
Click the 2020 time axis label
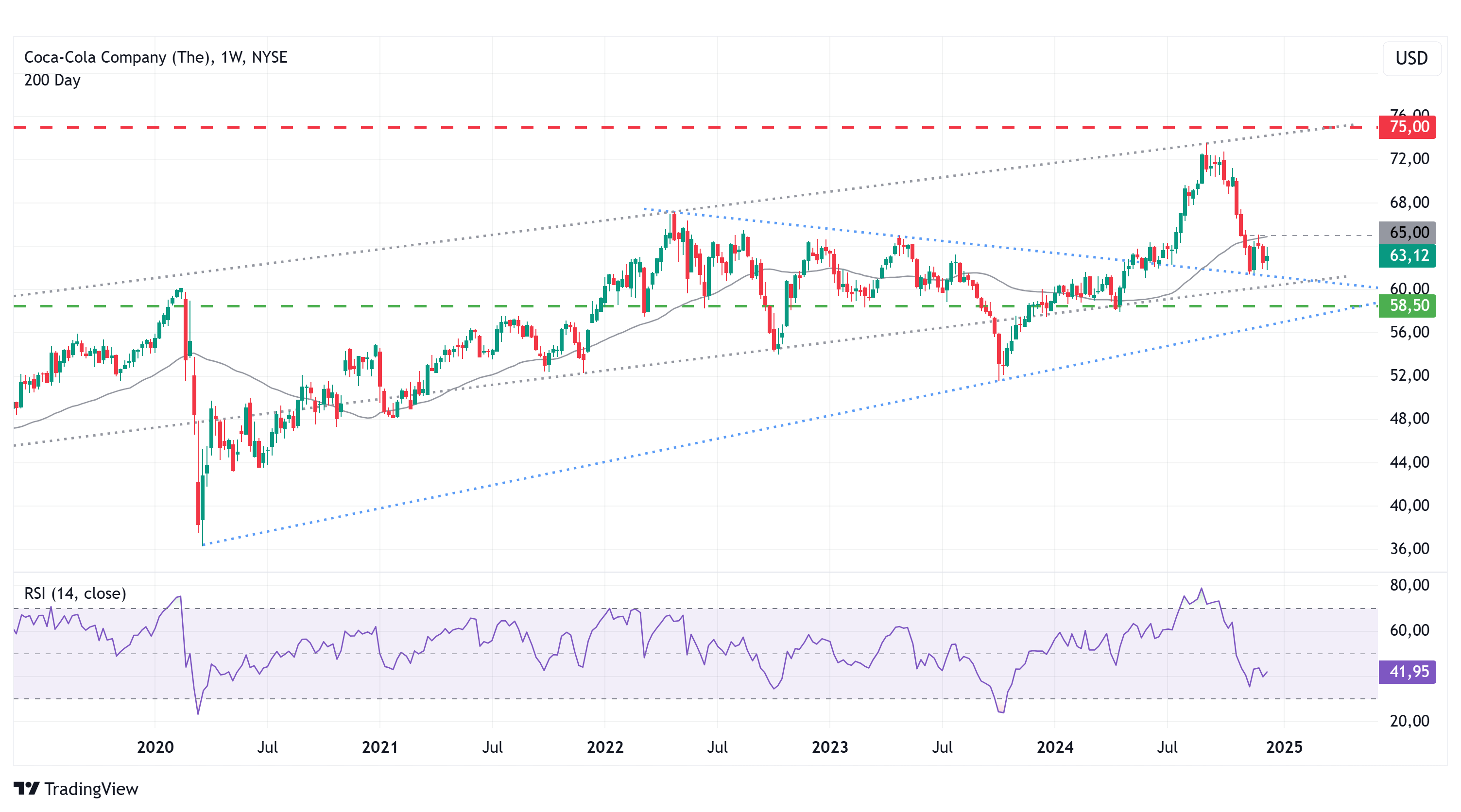point(155,747)
